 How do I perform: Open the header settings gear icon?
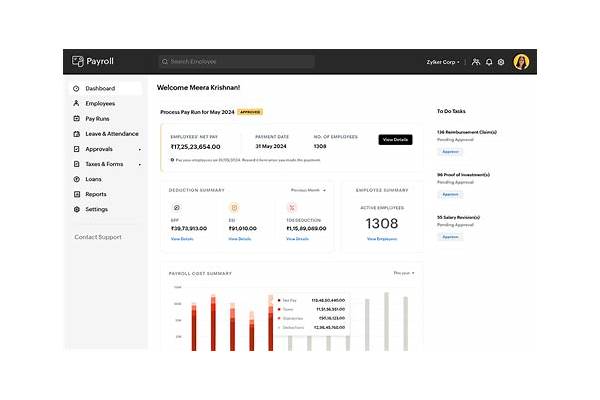(x=501, y=62)
